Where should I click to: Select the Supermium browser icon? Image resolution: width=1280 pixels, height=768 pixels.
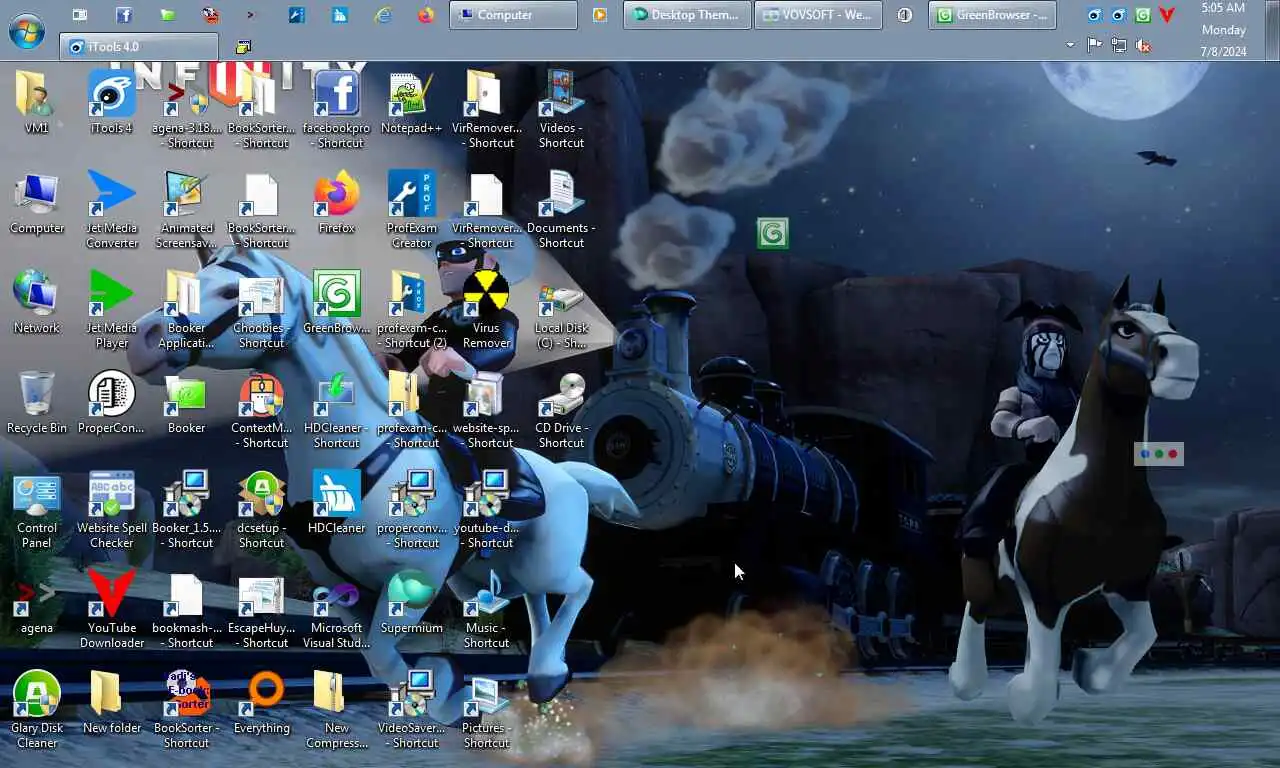[x=411, y=602]
